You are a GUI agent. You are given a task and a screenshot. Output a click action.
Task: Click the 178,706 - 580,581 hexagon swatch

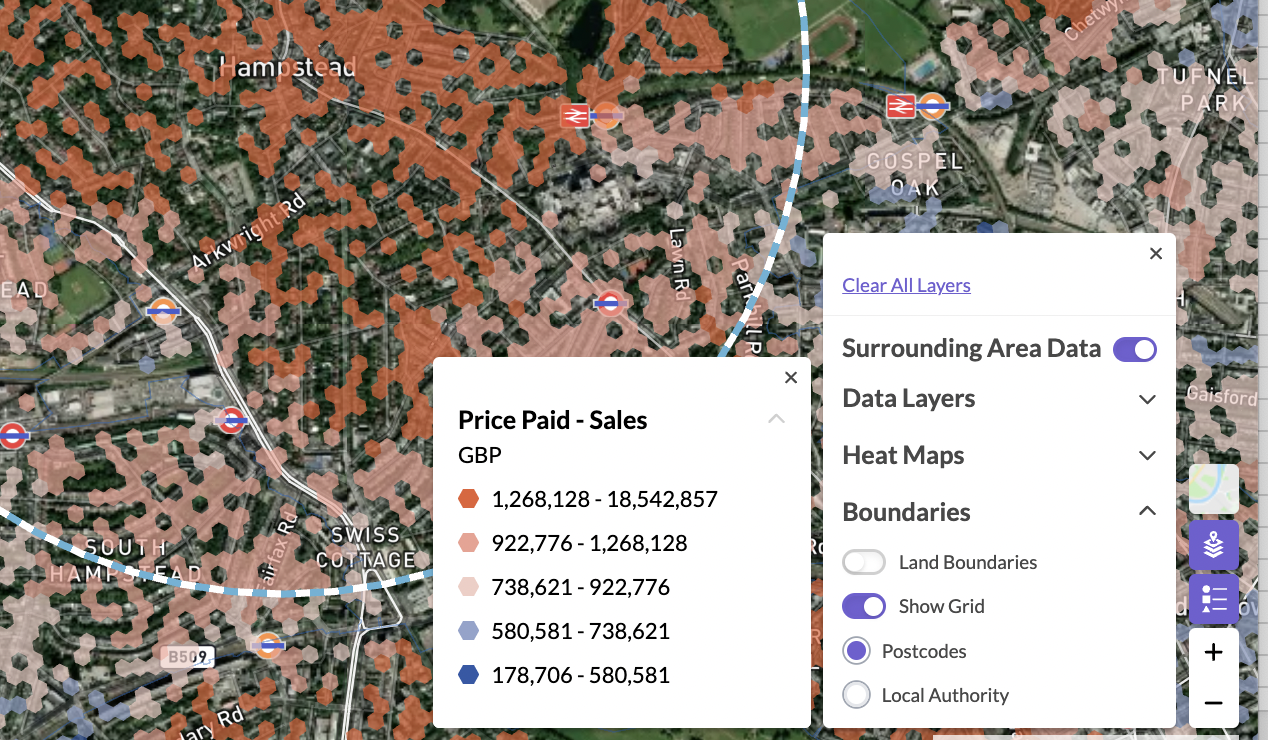(x=469, y=675)
